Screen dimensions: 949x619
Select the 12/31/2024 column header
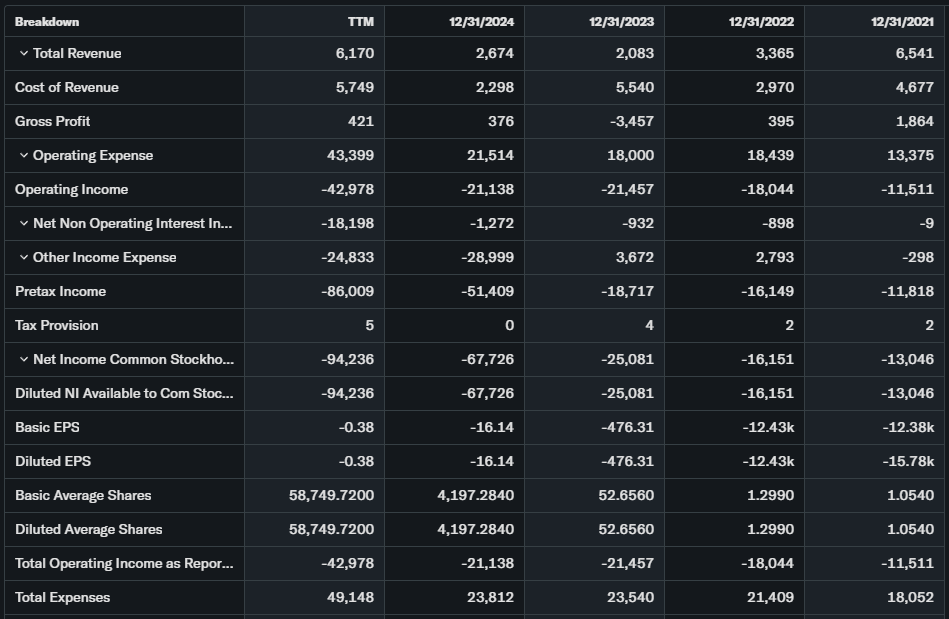(x=481, y=21)
